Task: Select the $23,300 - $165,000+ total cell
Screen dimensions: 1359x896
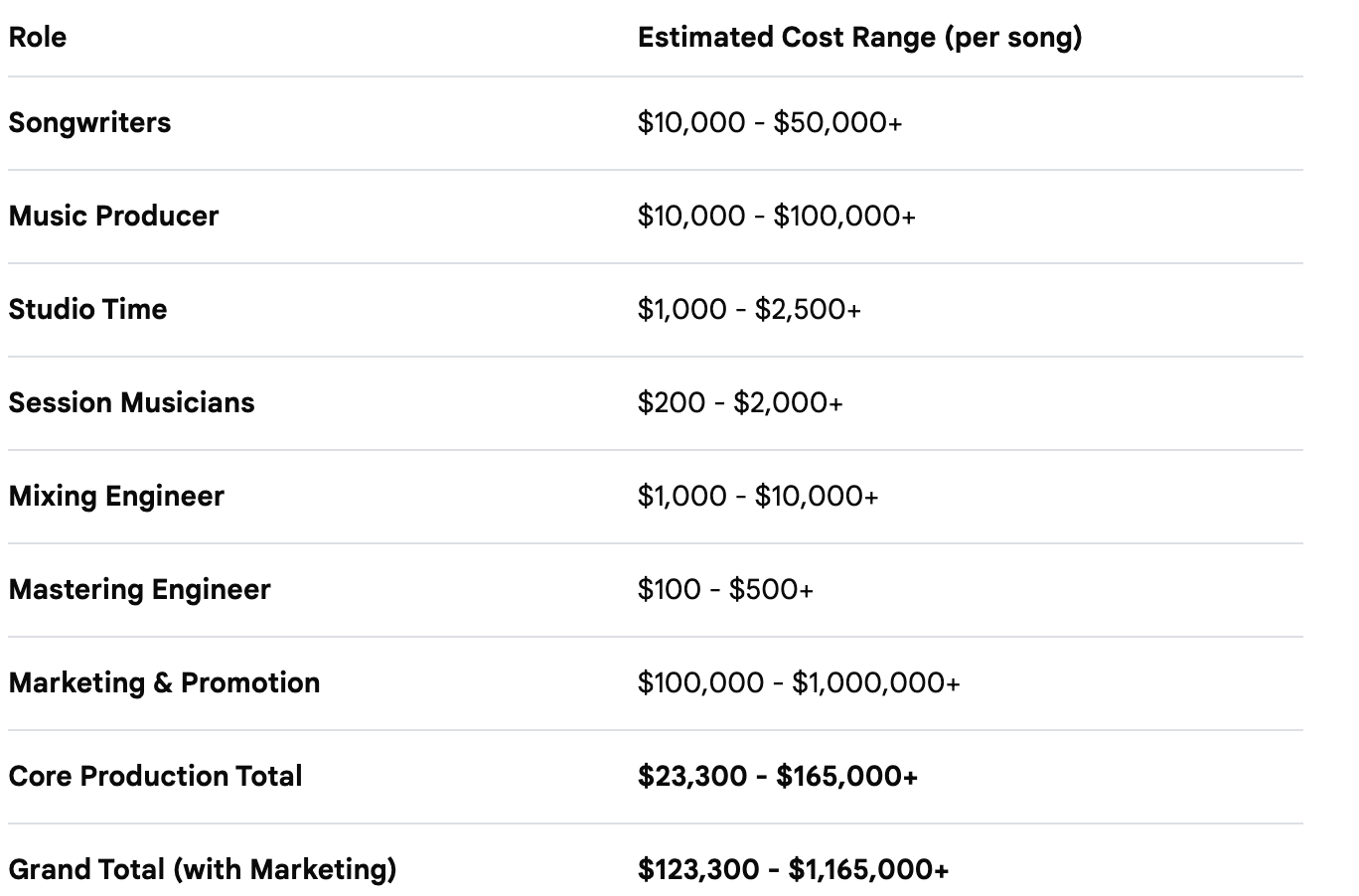Action: (777, 777)
